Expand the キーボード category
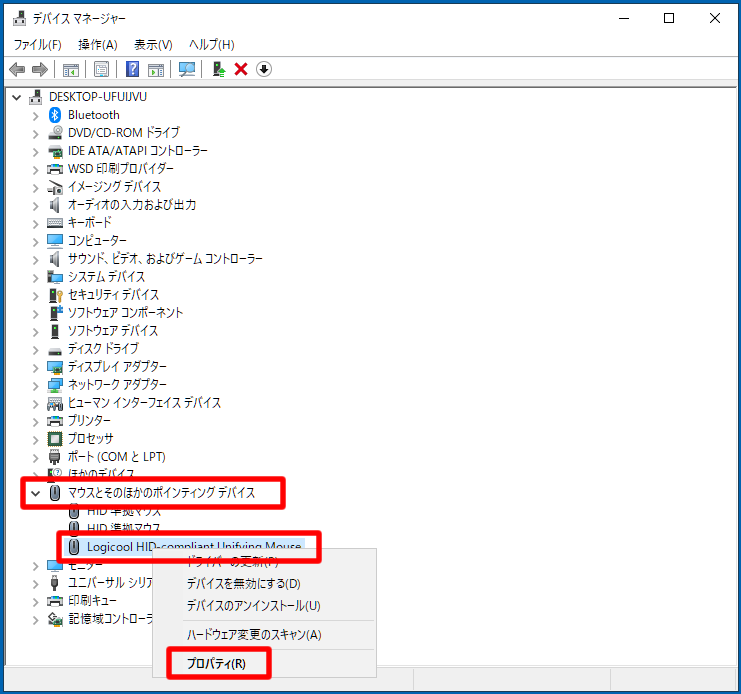Image resolution: width=741 pixels, height=694 pixels. (x=36, y=223)
